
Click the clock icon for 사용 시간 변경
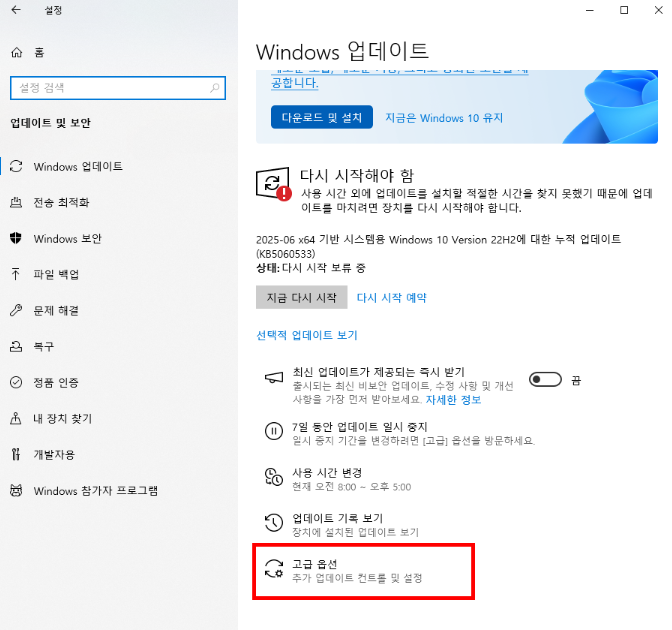coord(274,477)
